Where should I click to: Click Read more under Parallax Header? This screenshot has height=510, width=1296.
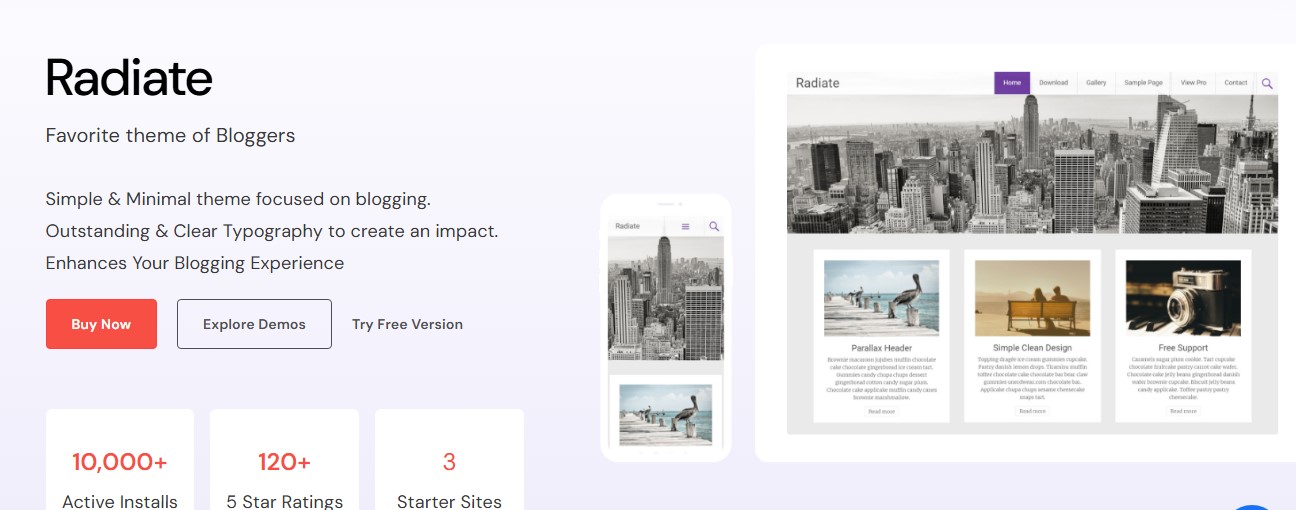881,411
